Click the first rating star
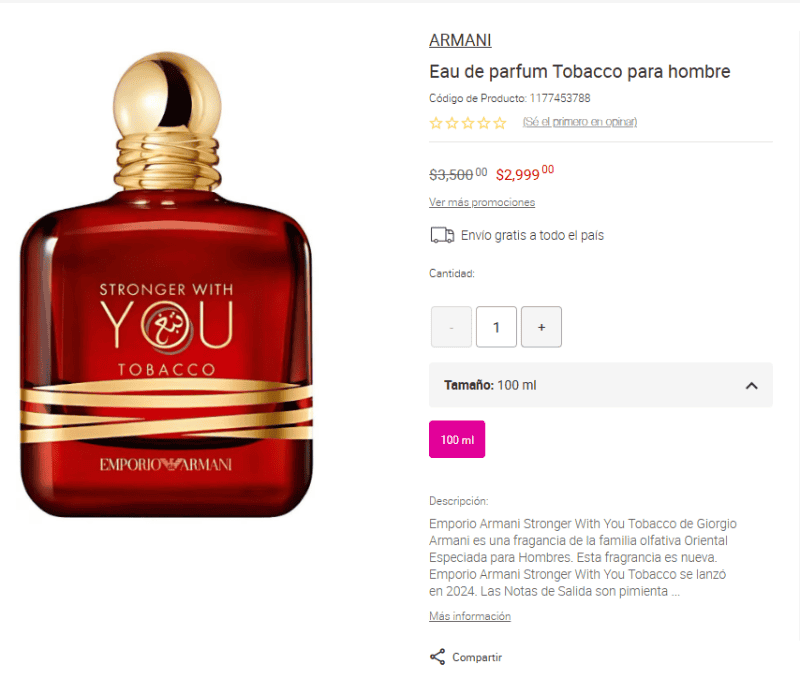 436,123
